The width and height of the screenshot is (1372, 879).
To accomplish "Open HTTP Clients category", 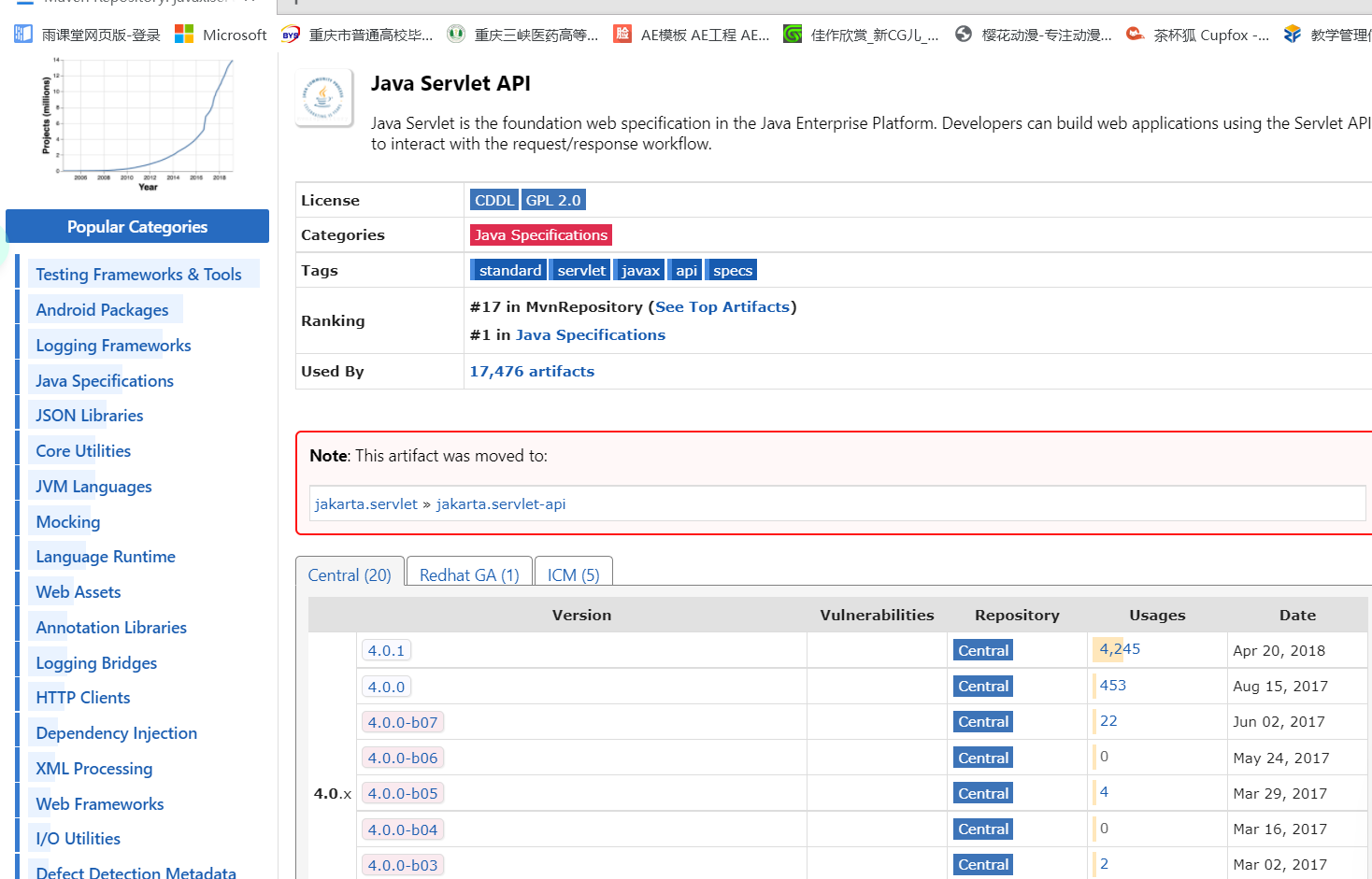I will (x=83, y=697).
